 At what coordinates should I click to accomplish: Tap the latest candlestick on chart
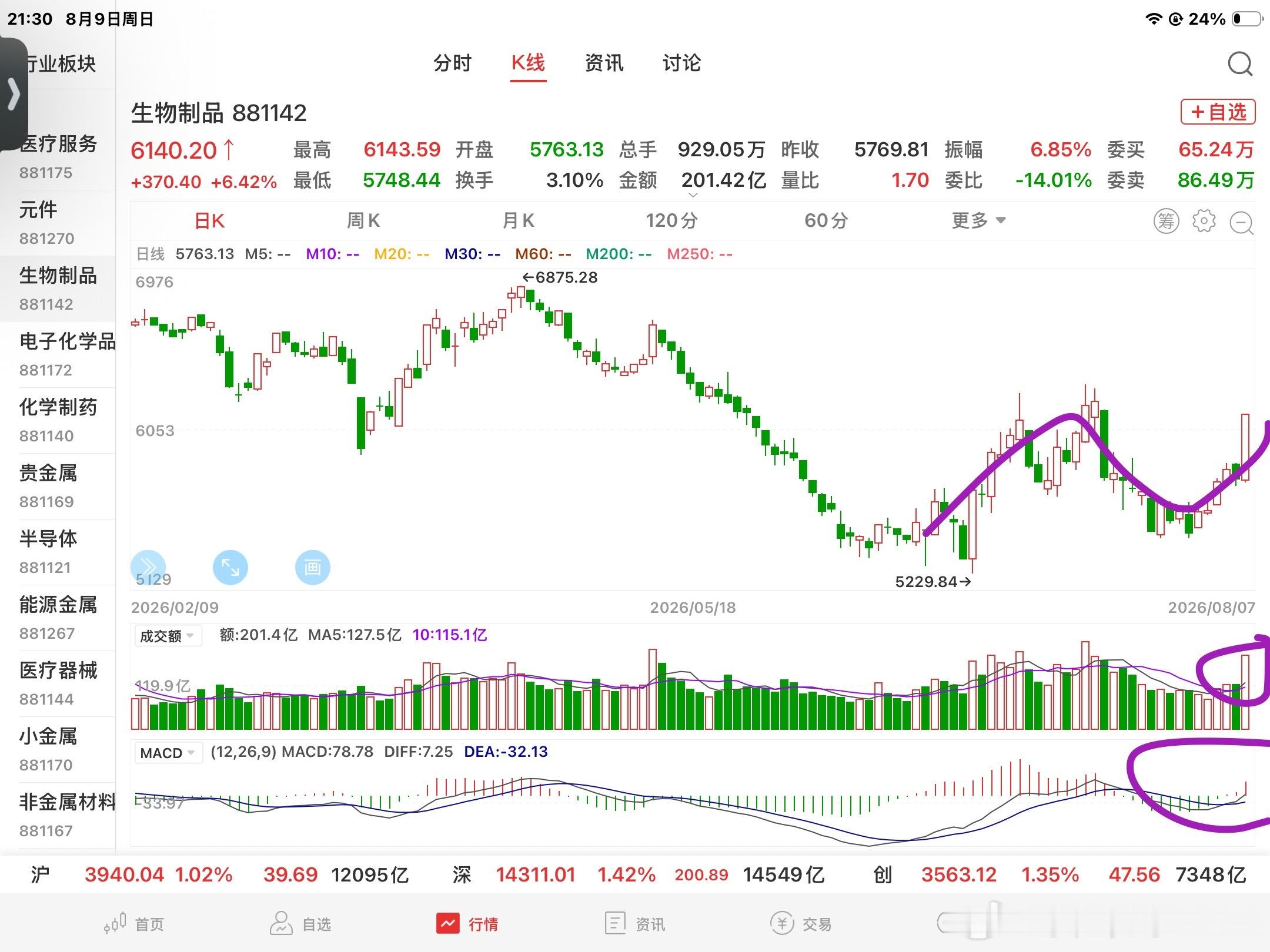pos(1245,448)
